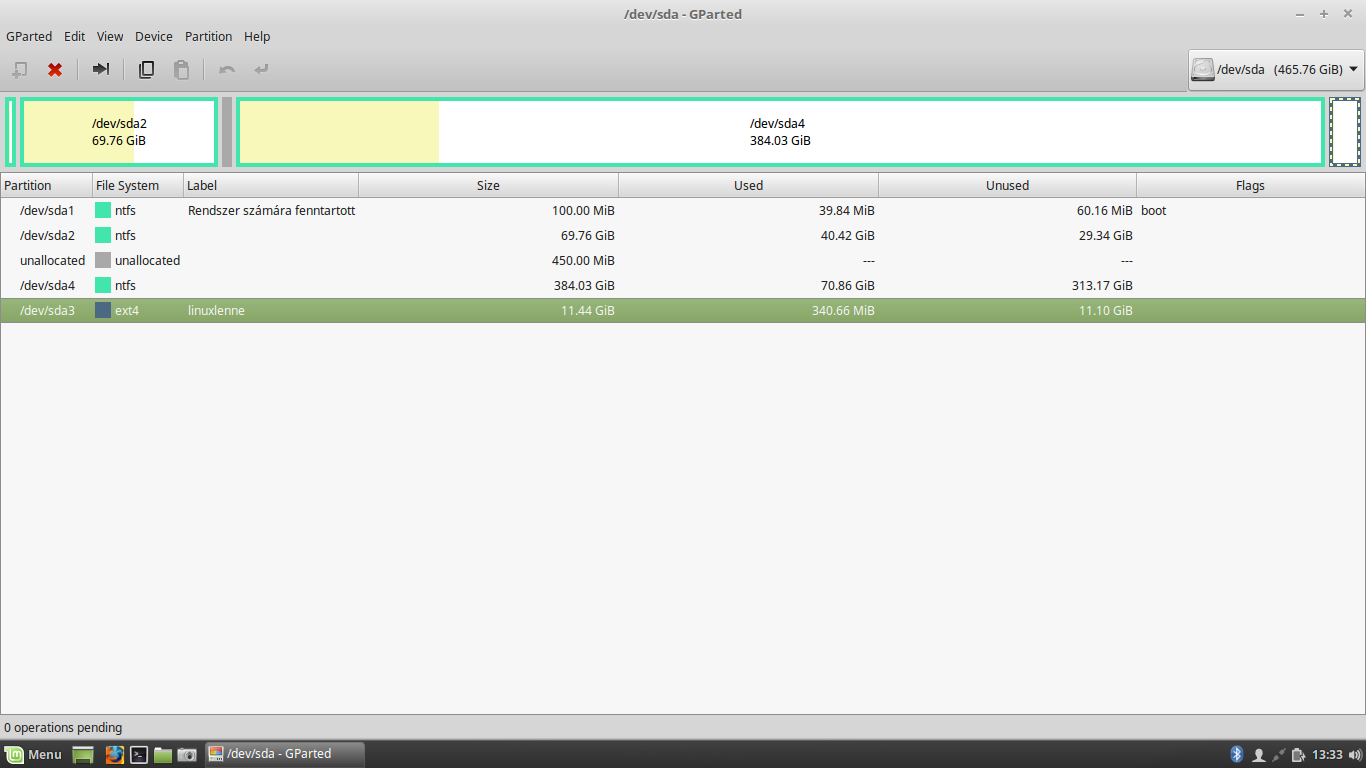Image resolution: width=1366 pixels, height=768 pixels.
Task: Click the battery status tray icon
Action: tap(1298, 755)
